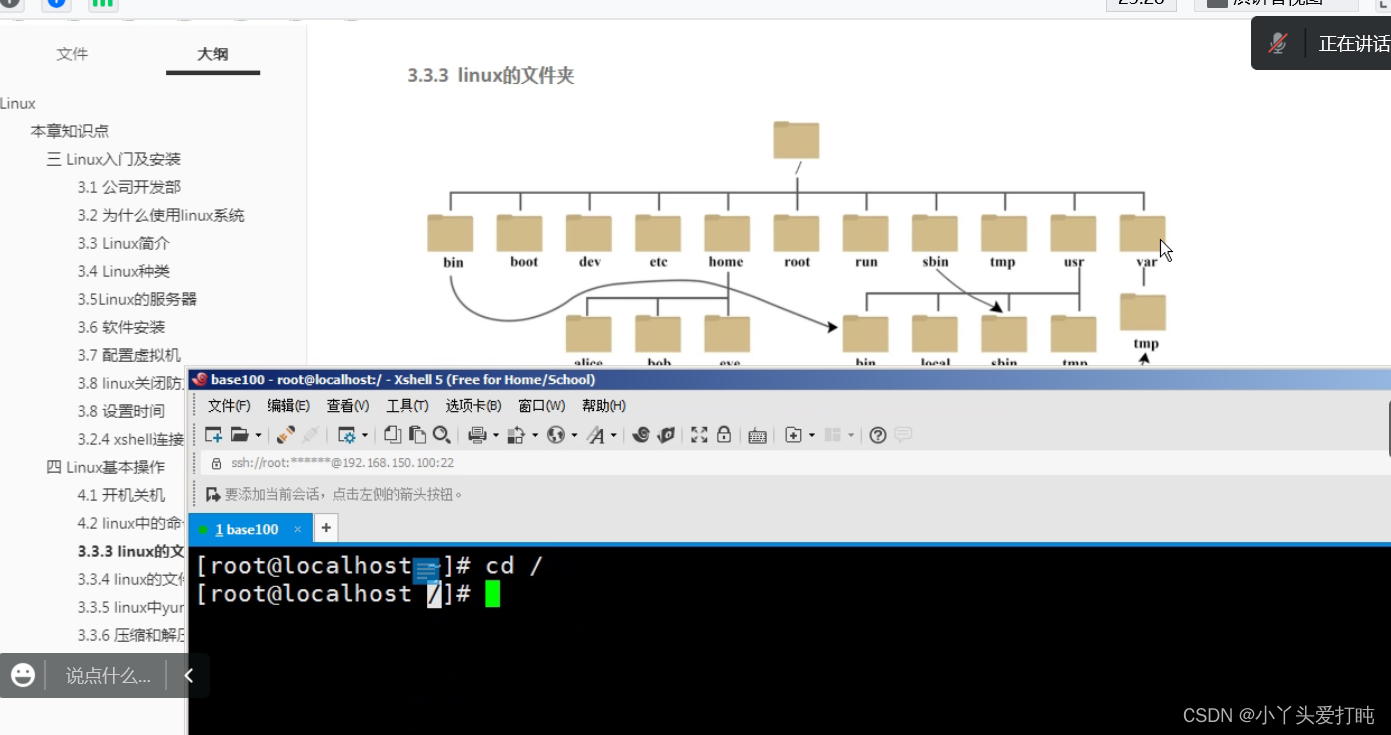Expand the file transfer dropdown arrow
Image resolution: width=1391 pixels, height=735 pixels.
tap(535, 435)
